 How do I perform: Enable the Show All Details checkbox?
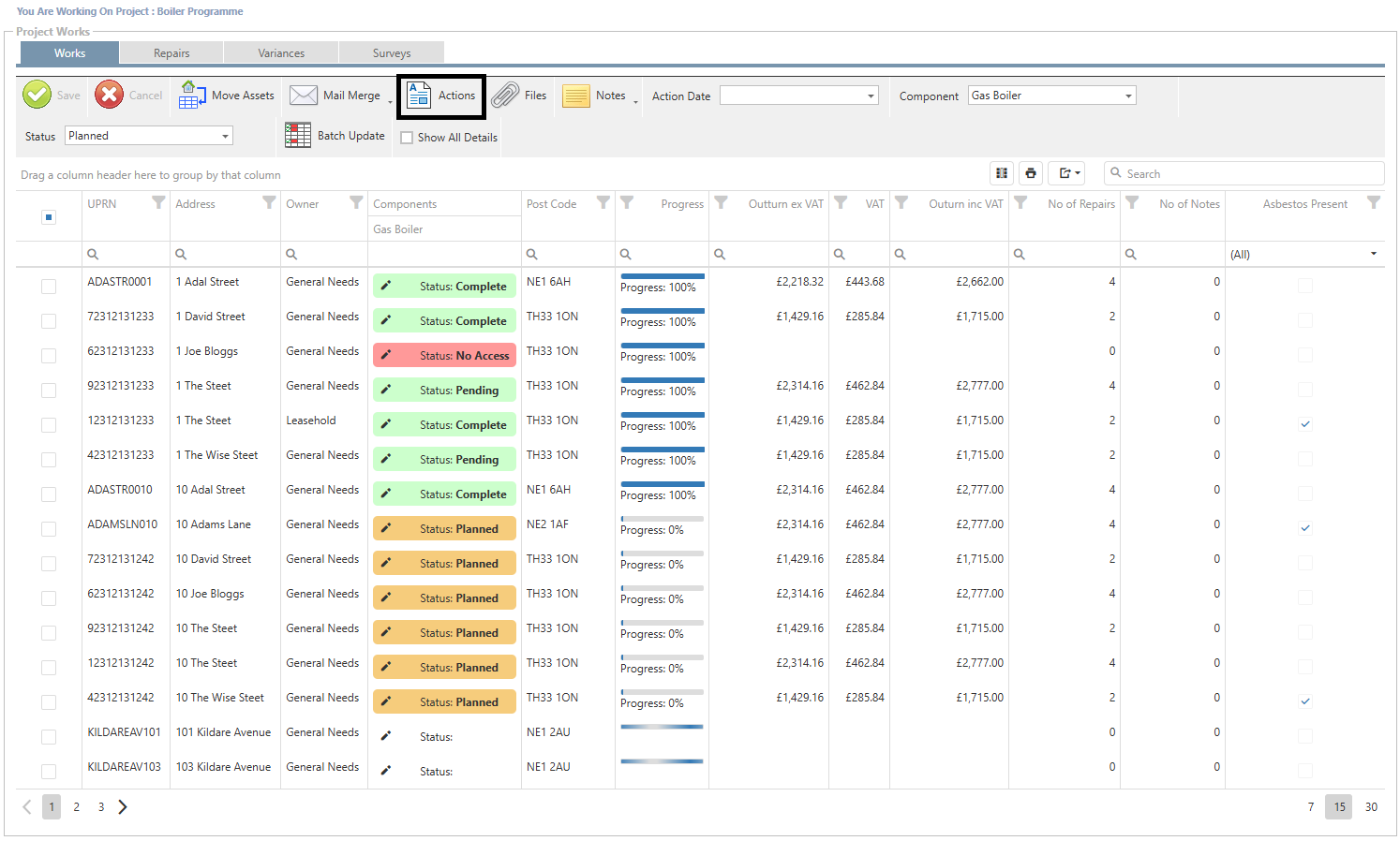(x=407, y=138)
